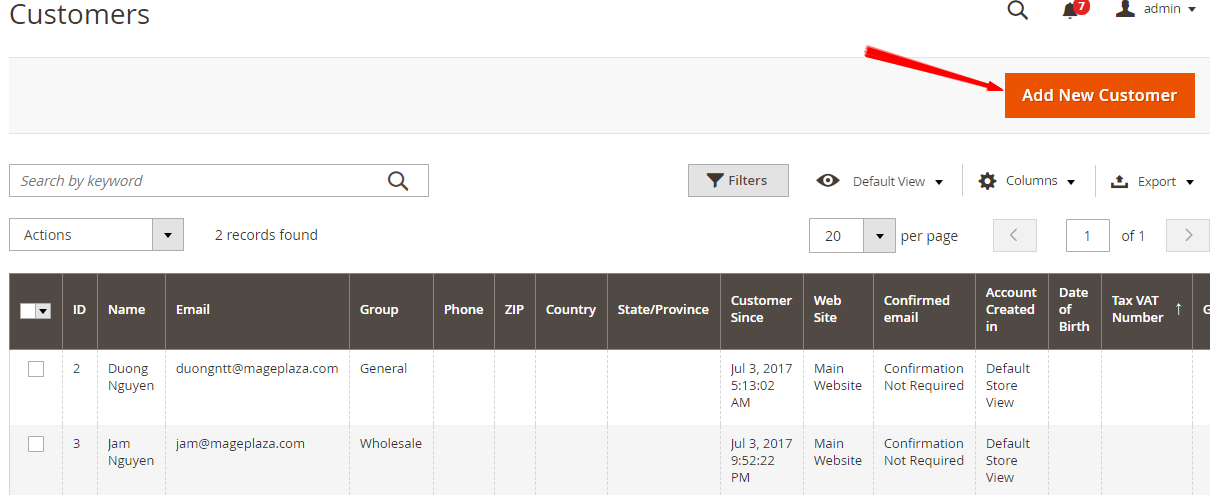Click Add New Customer button
Viewport: 1217px width, 495px height.
click(x=1099, y=95)
